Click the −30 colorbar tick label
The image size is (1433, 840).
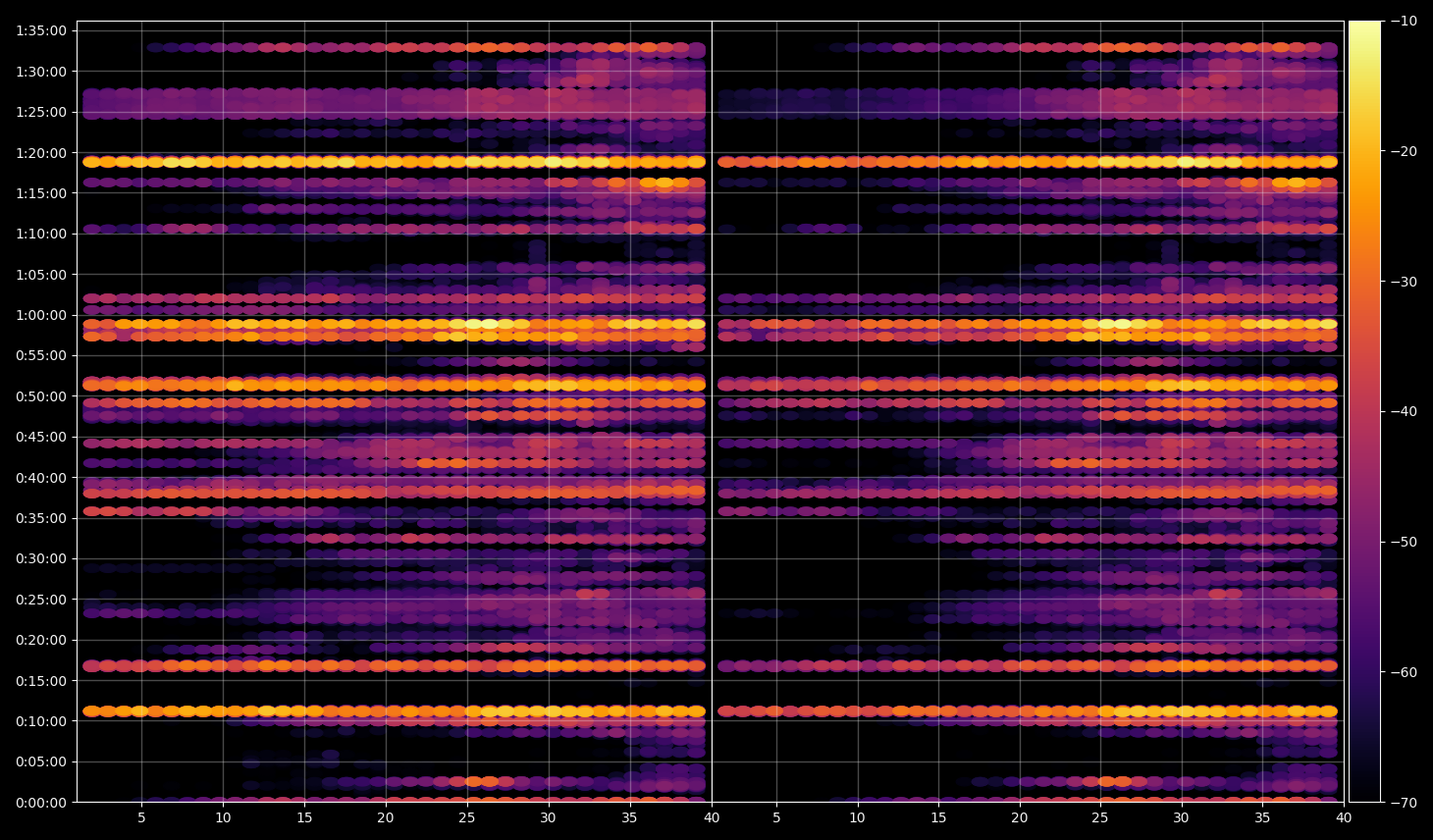click(x=1404, y=282)
